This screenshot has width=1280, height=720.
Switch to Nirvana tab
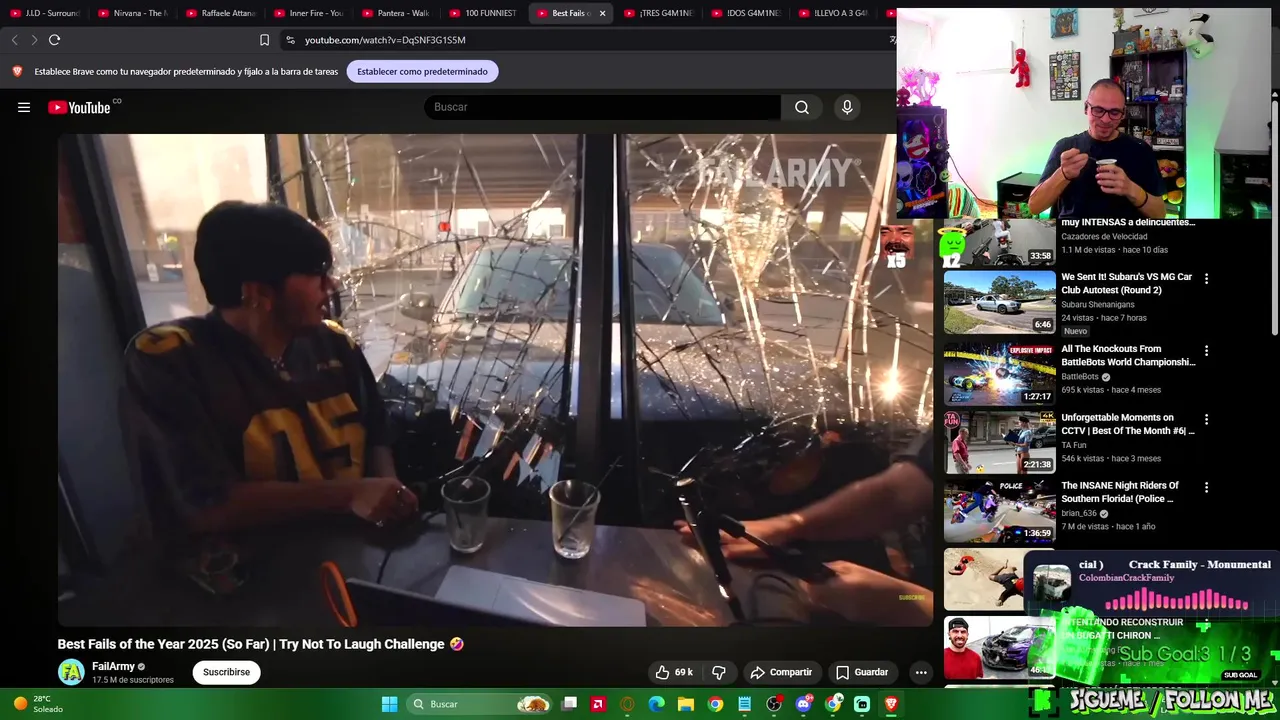pyautogui.click(x=133, y=13)
